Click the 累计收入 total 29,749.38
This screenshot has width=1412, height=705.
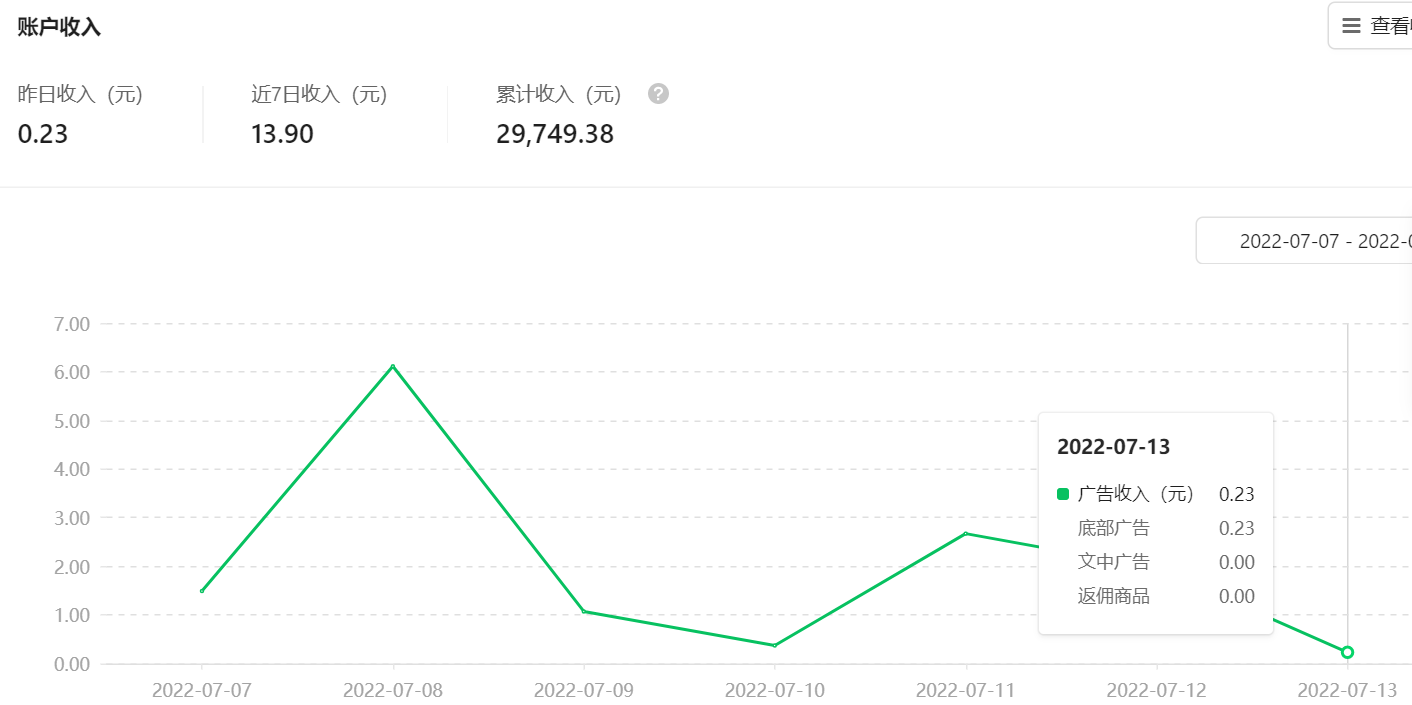point(555,134)
